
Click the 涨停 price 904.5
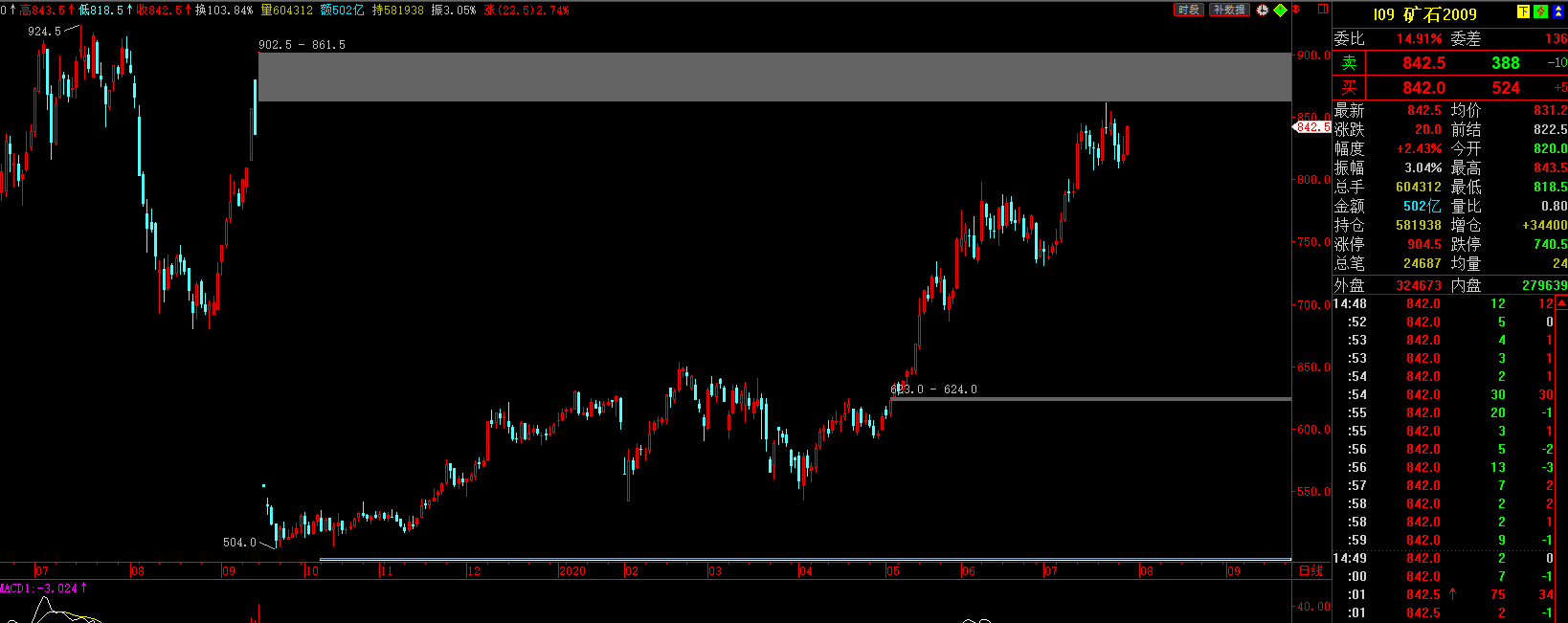[1424, 245]
